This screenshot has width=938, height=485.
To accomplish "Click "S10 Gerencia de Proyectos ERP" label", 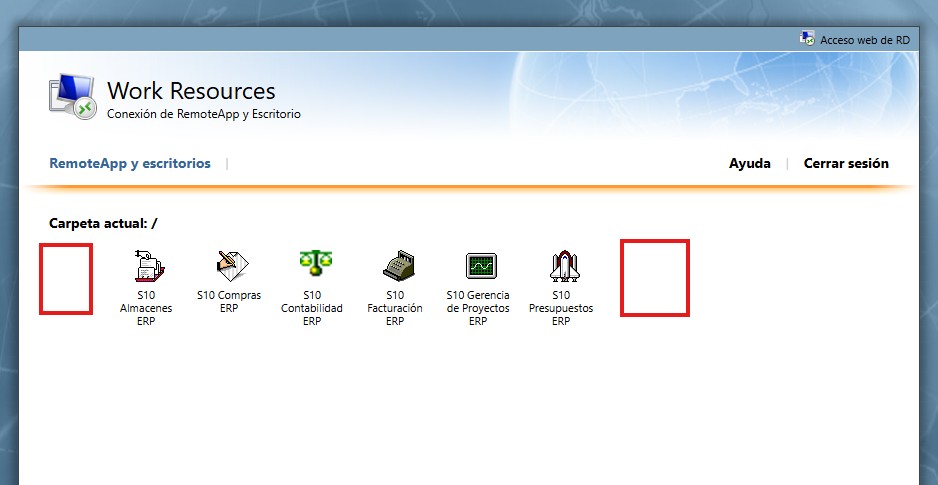I will coord(478,308).
